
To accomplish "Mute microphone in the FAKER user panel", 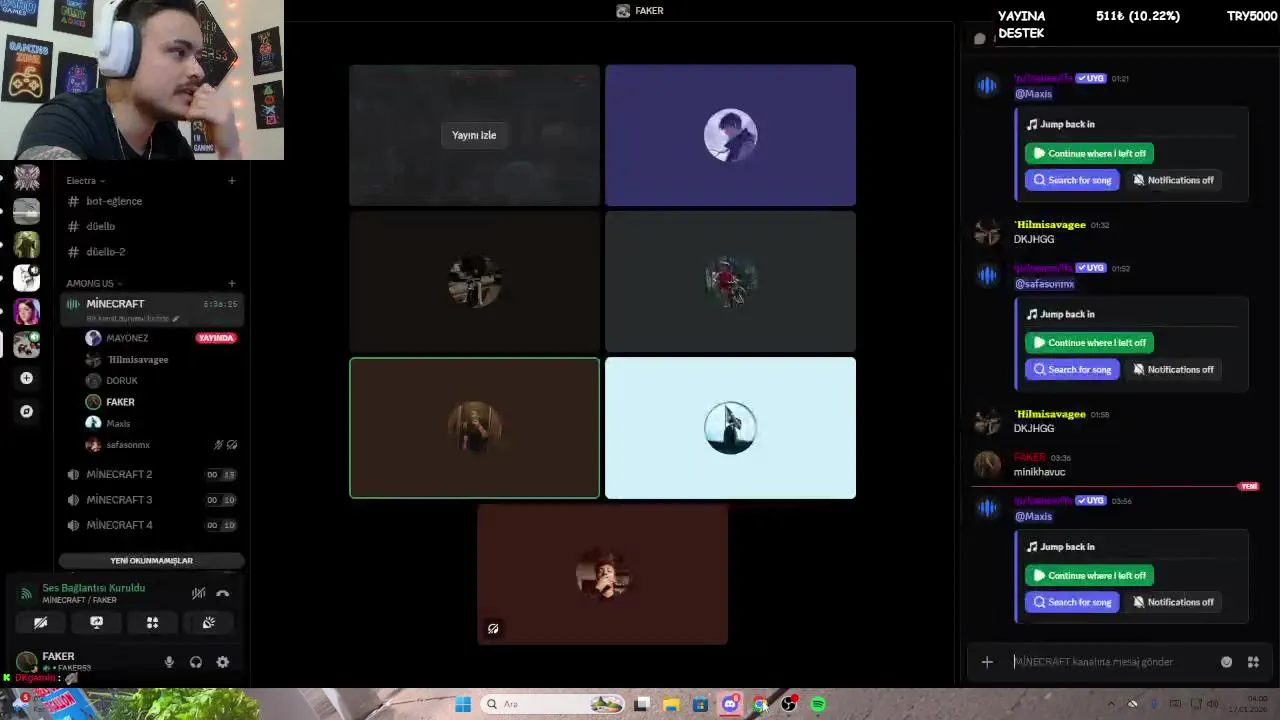I will [169, 662].
